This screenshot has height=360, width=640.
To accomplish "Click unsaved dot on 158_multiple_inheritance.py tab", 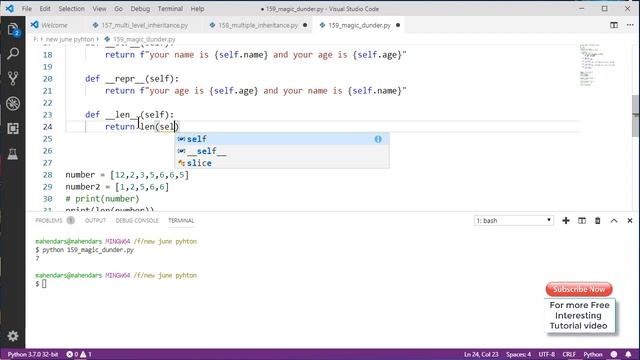I will pos(304,25).
